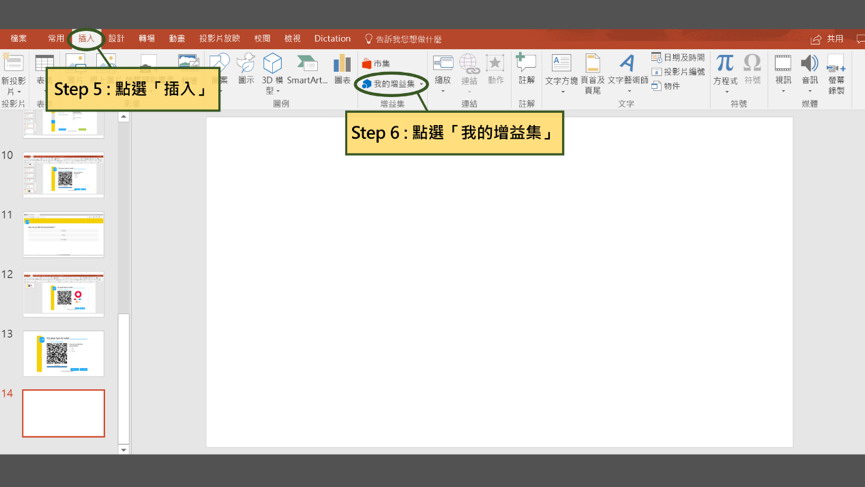Expand the 視訊 dropdown arrow
The width and height of the screenshot is (865, 487).
tap(783, 91)
